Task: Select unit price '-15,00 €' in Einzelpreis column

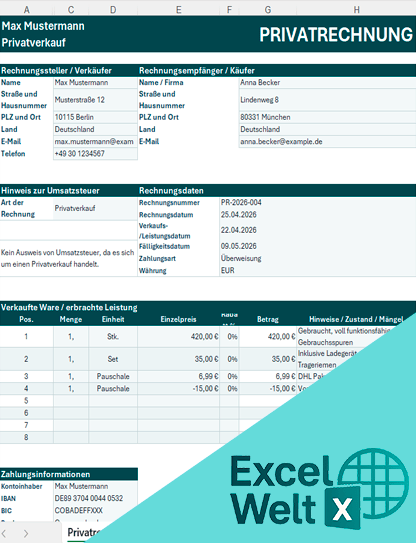Action: pos(178,389)
